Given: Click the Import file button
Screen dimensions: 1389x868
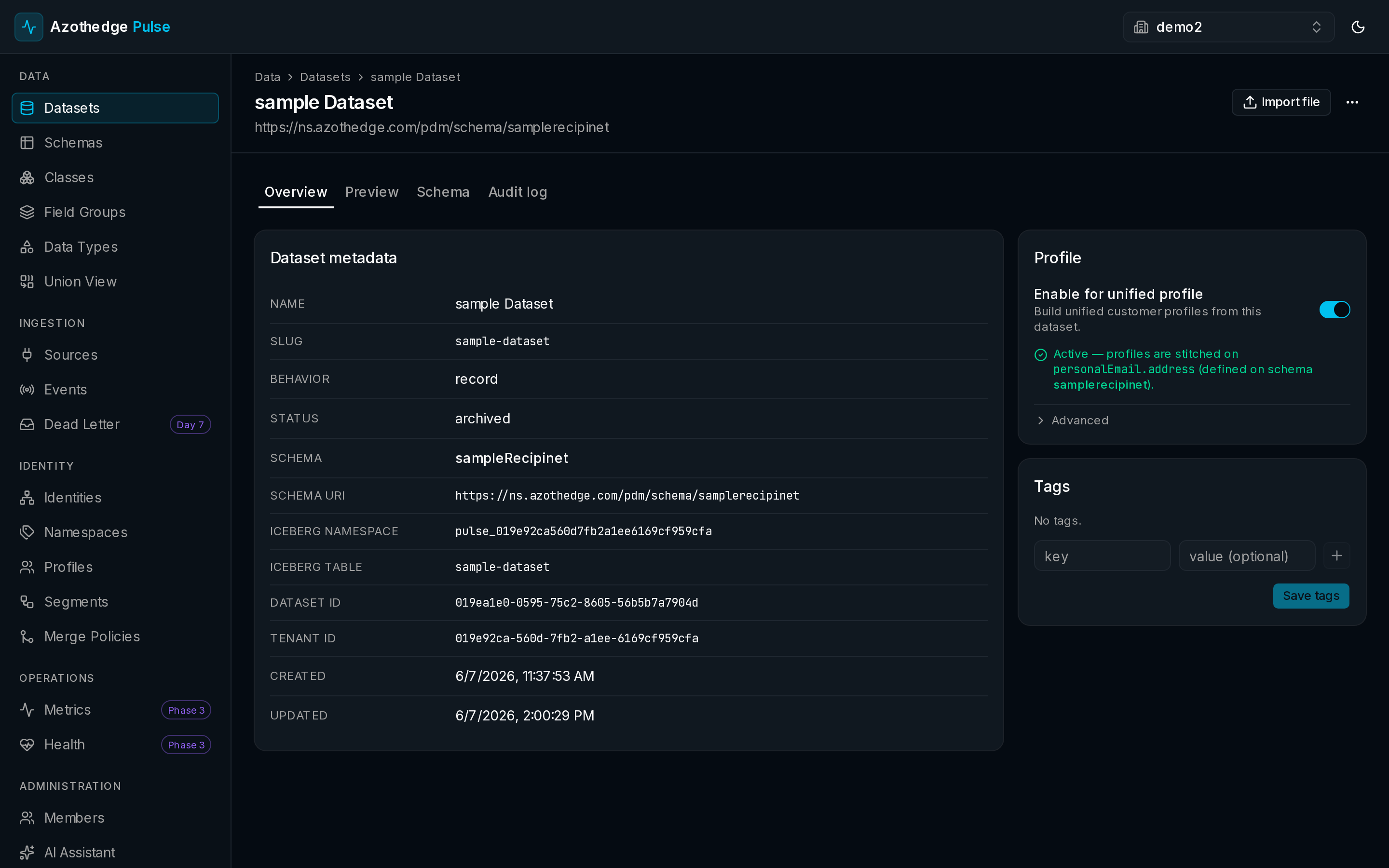Looking at the screenshot, I should [1281, 102].
